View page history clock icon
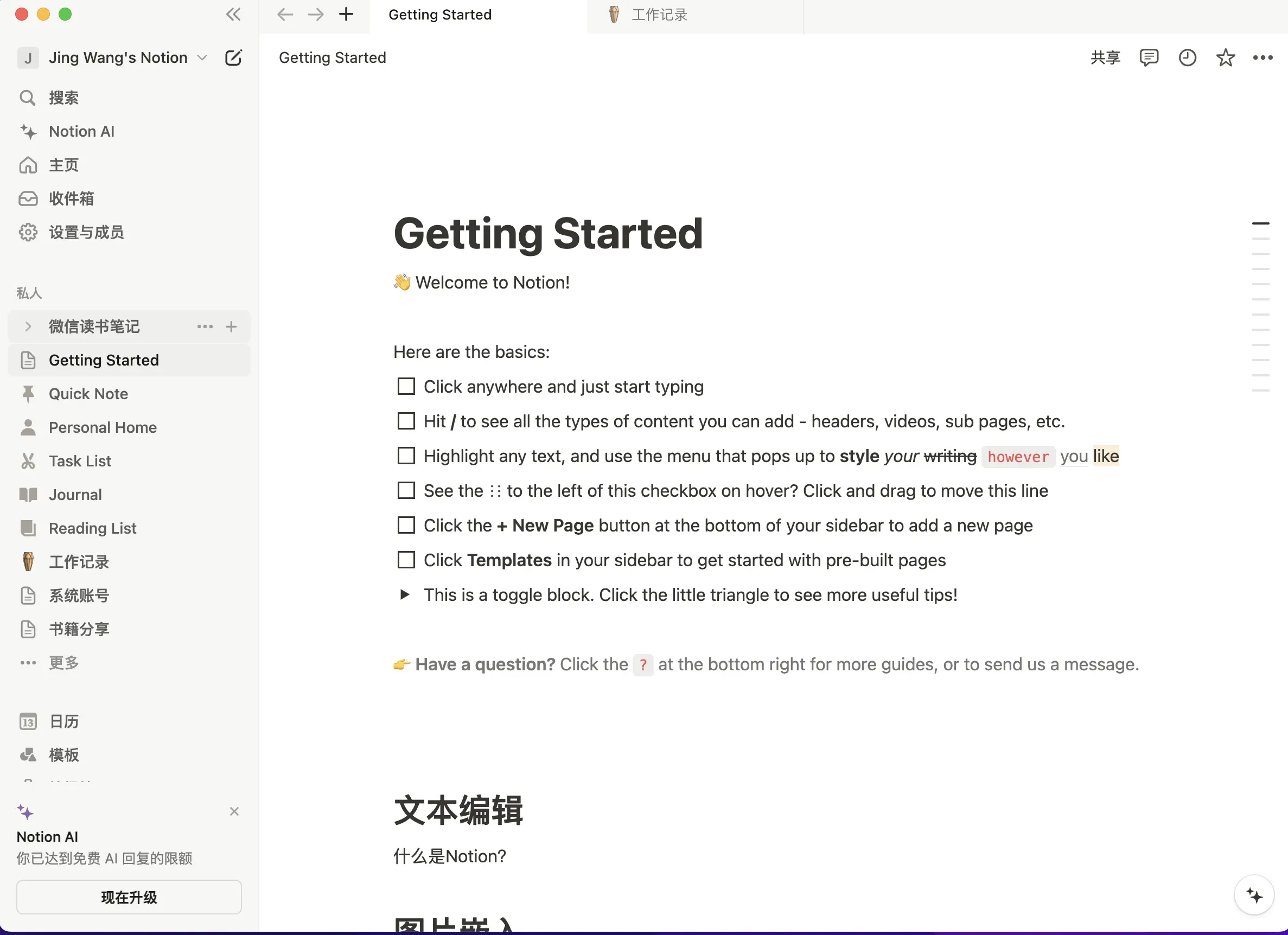 [x=1188, y=57]
